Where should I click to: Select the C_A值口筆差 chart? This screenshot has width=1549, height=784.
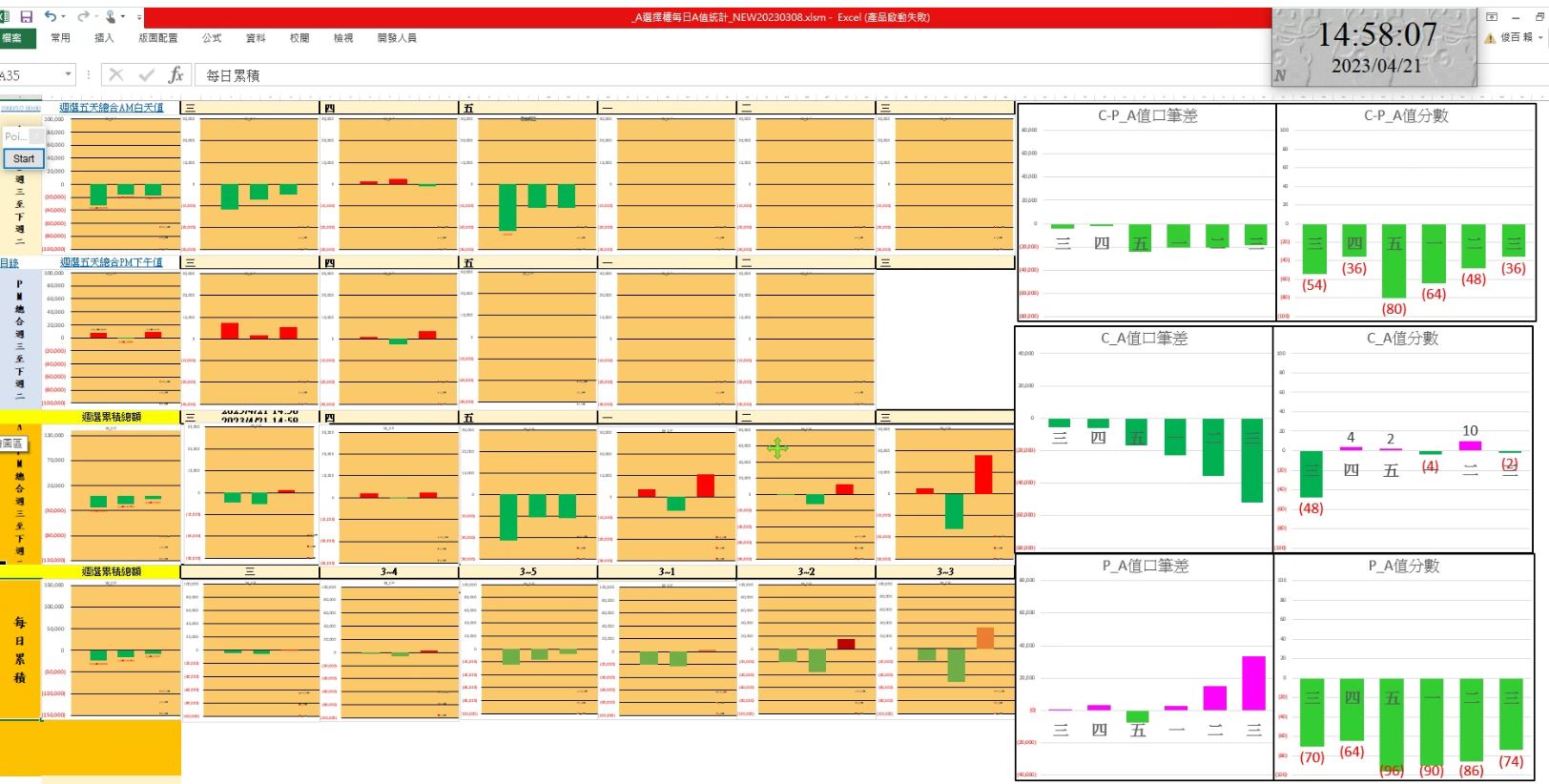coord(1144,439)
